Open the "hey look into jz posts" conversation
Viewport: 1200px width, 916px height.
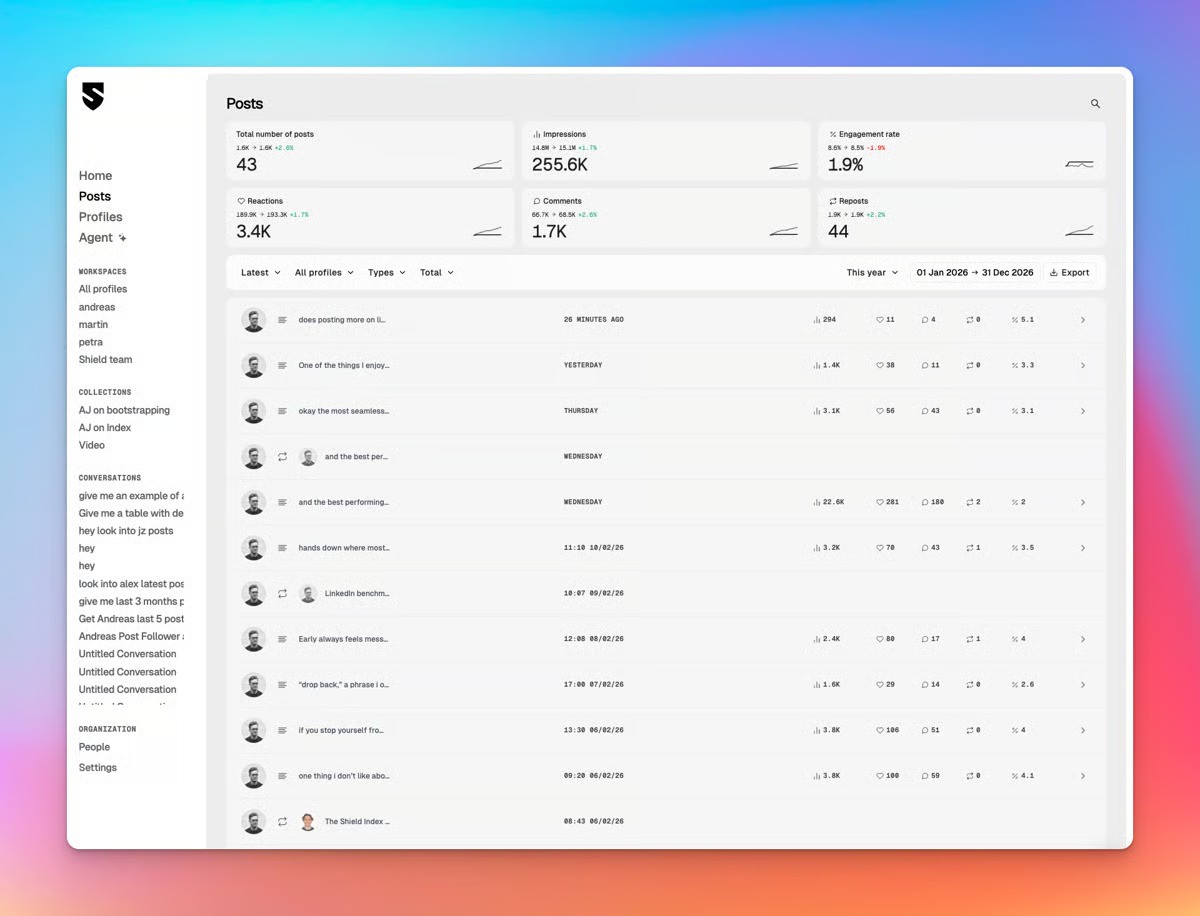[x=126, y=531]
